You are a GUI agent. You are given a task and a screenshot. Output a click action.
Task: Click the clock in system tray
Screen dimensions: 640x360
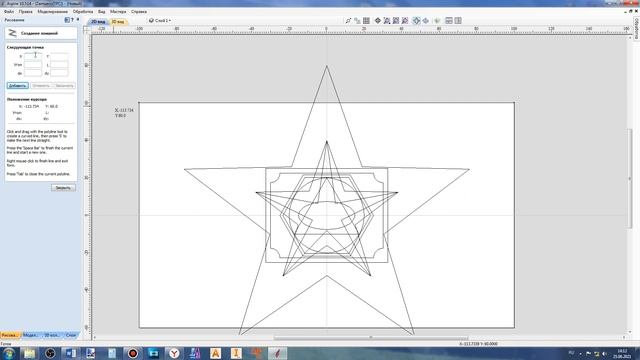622,353
